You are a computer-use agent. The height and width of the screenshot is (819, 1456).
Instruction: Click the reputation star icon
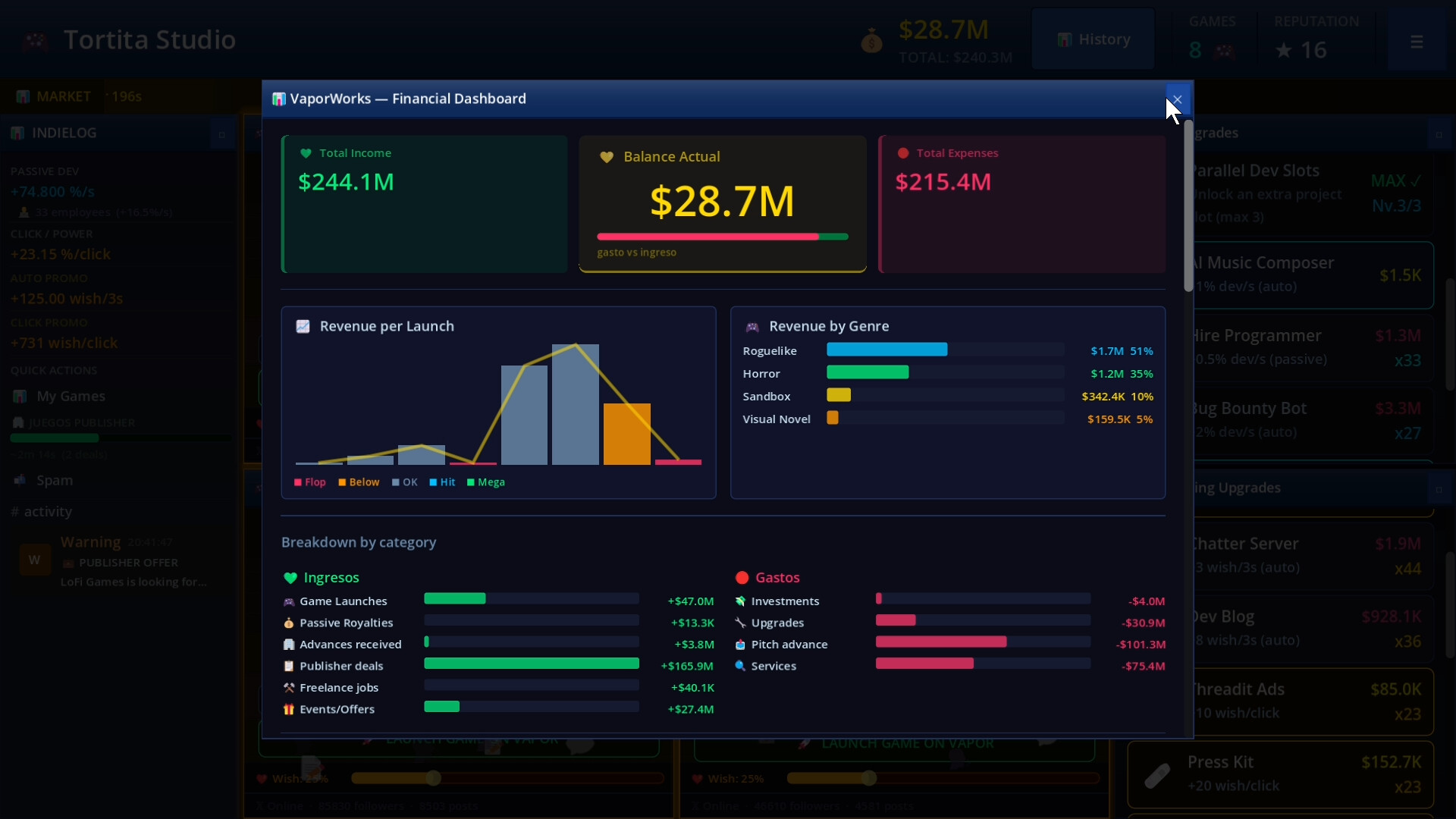[1283, 51]
